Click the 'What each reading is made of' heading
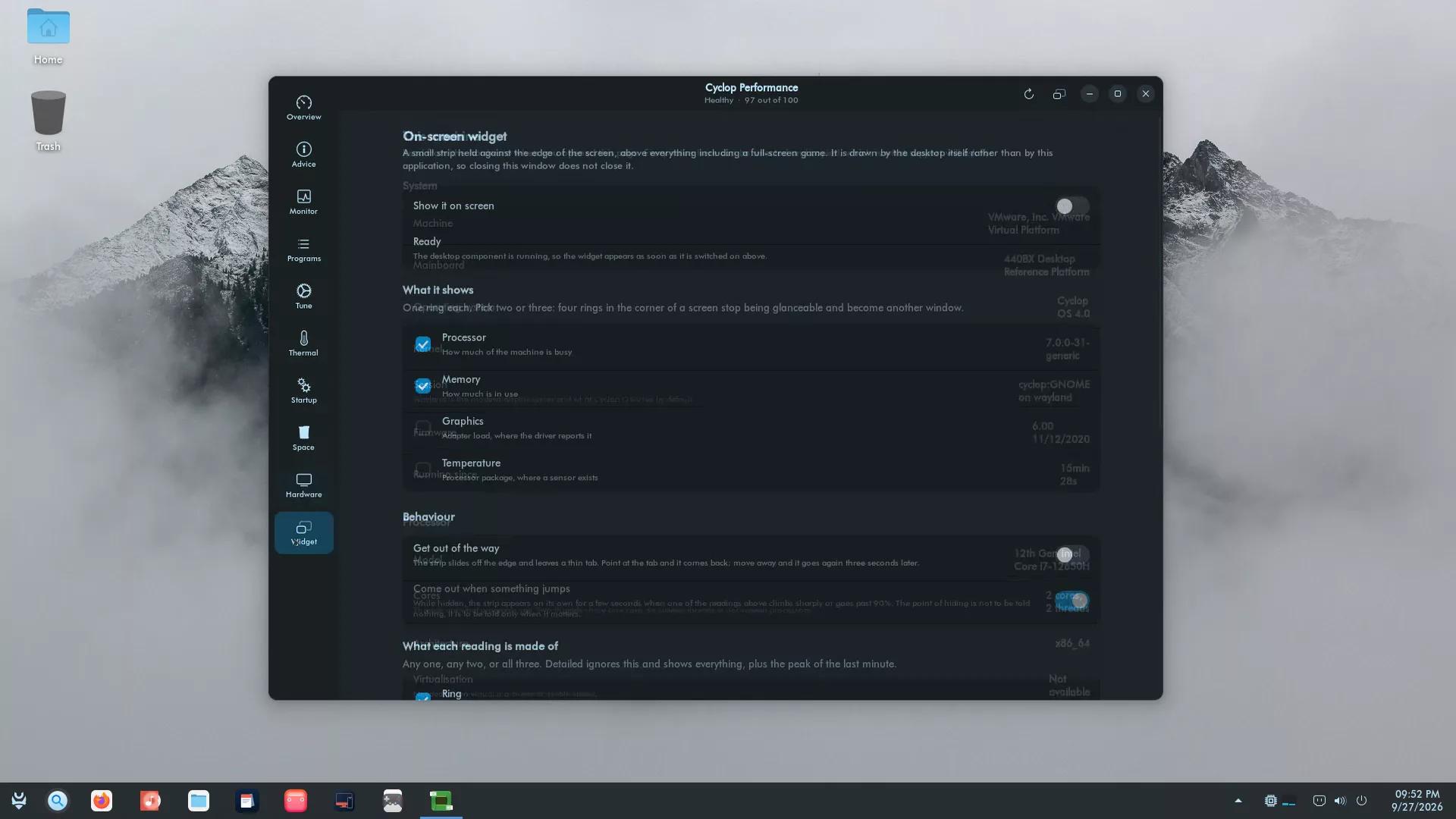The height and width of the screenshot is (819, 1456). pos(480,646)
